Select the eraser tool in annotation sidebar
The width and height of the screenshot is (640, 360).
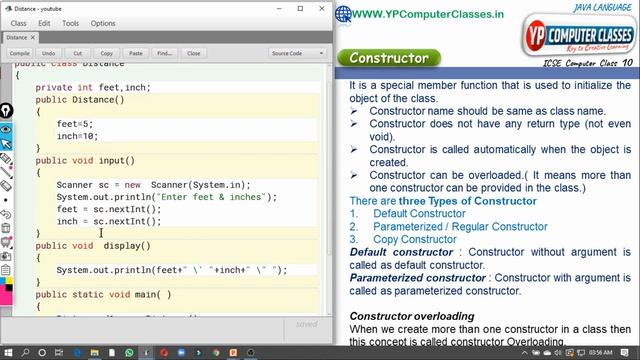[6, 186]
